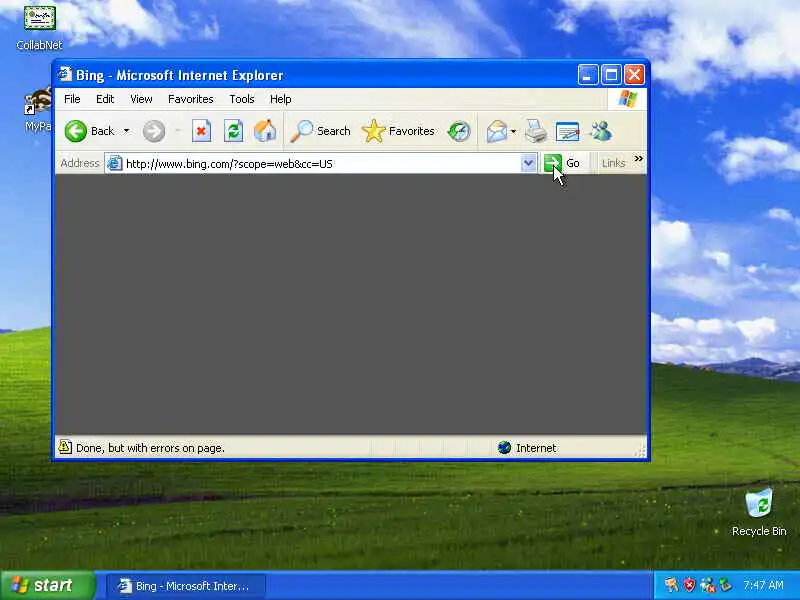800x600 pixels.
Task: Close the Internet Explorer window
Action: (x=634, y=75)
